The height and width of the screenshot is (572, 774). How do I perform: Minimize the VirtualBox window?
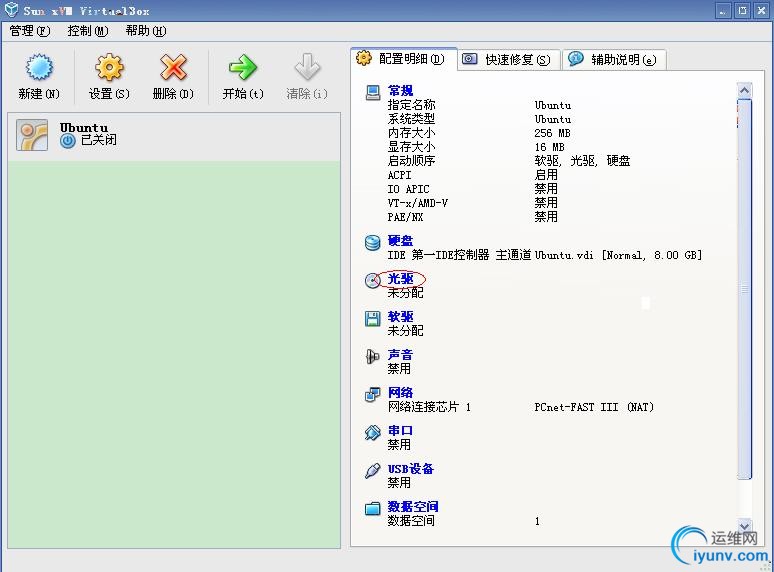[x=723, y=10]
